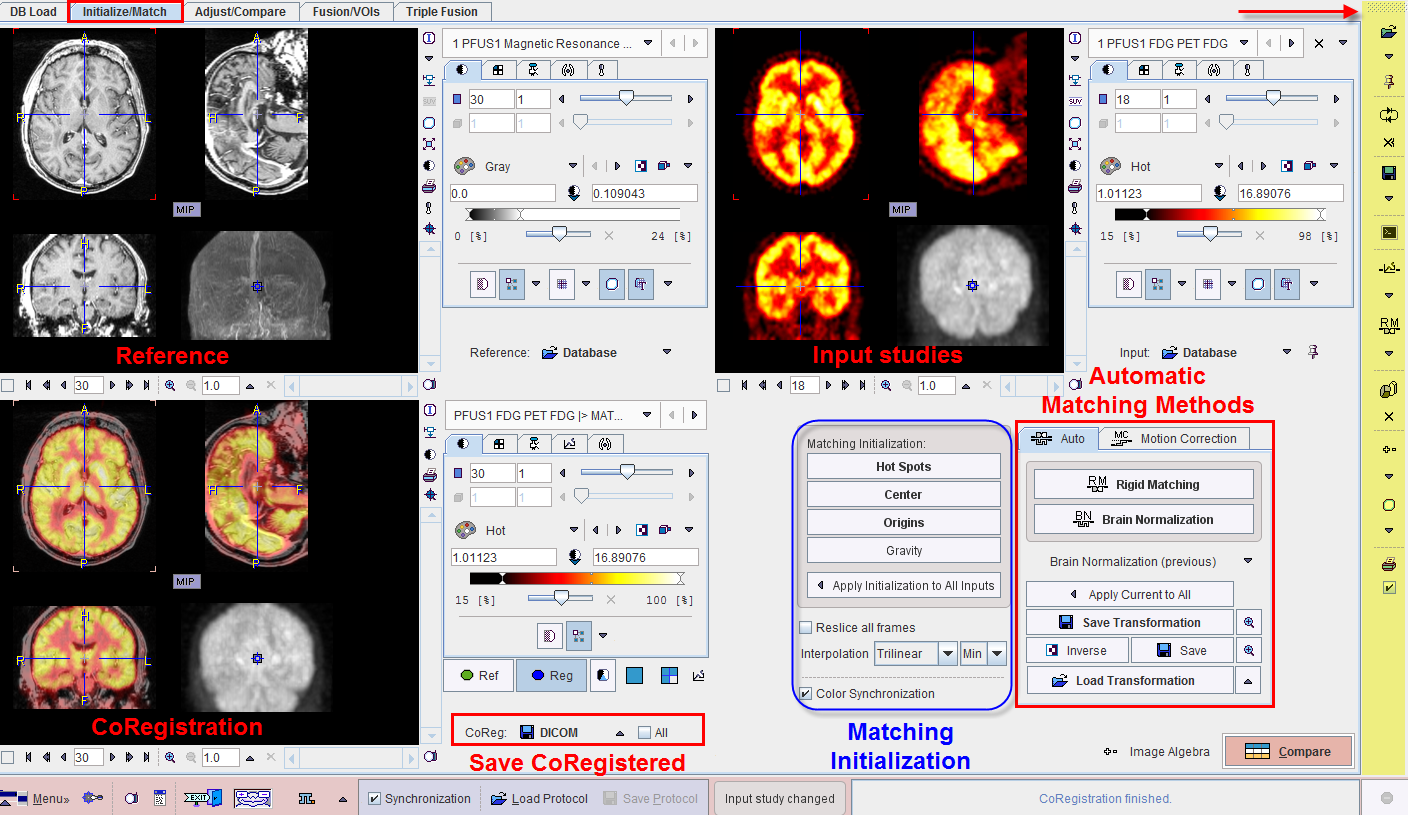Open the Reference Database dropdown arrow
Screen dimensions: 1408x815
(x=667, y=352)
